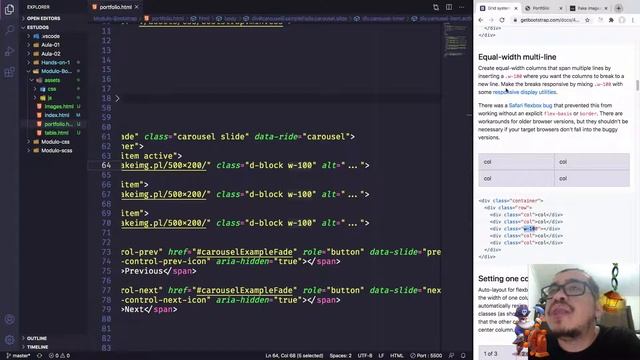The width and height of the screenshot is (640, 360).
Task: Open the Explorer view in activity bar
Action: click(9, 9)
